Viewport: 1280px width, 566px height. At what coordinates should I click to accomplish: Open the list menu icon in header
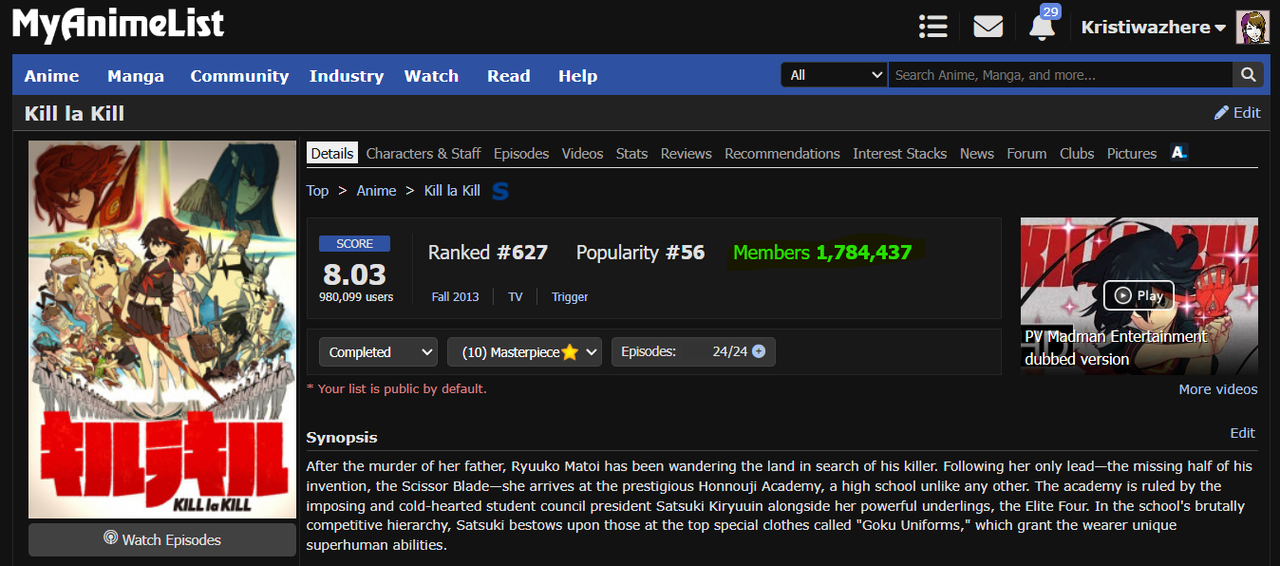point(933,27)
